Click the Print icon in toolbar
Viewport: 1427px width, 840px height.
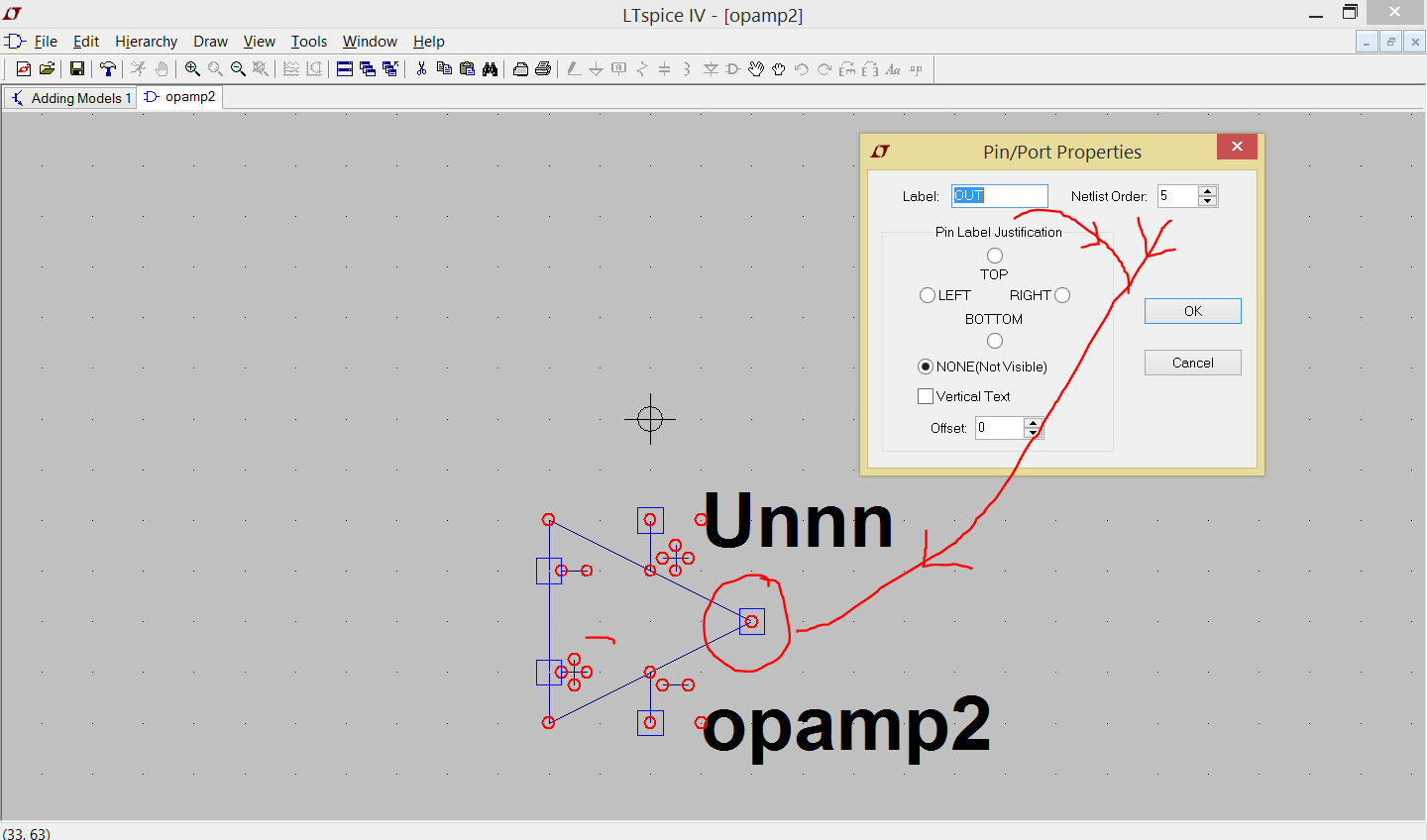click(543, 68)
